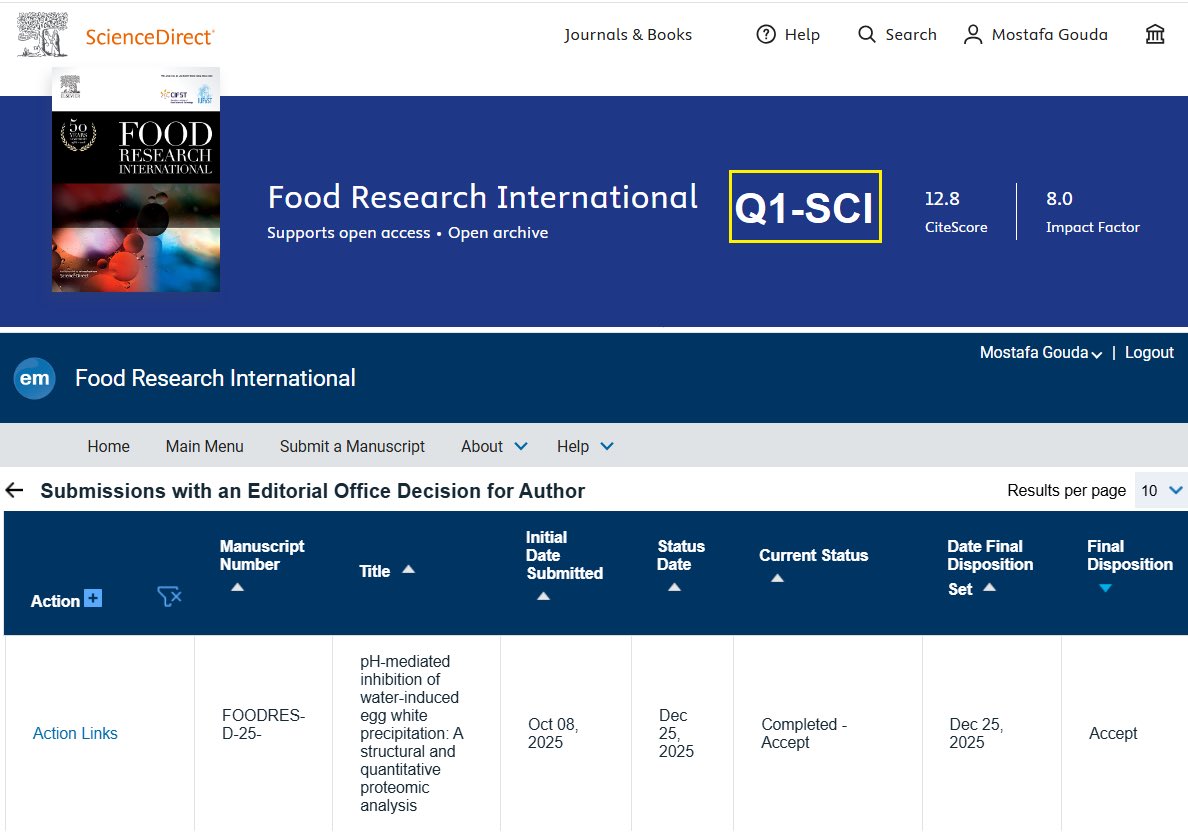Click the user profile icon
The image size is (1188, 834).
[973, 34]
